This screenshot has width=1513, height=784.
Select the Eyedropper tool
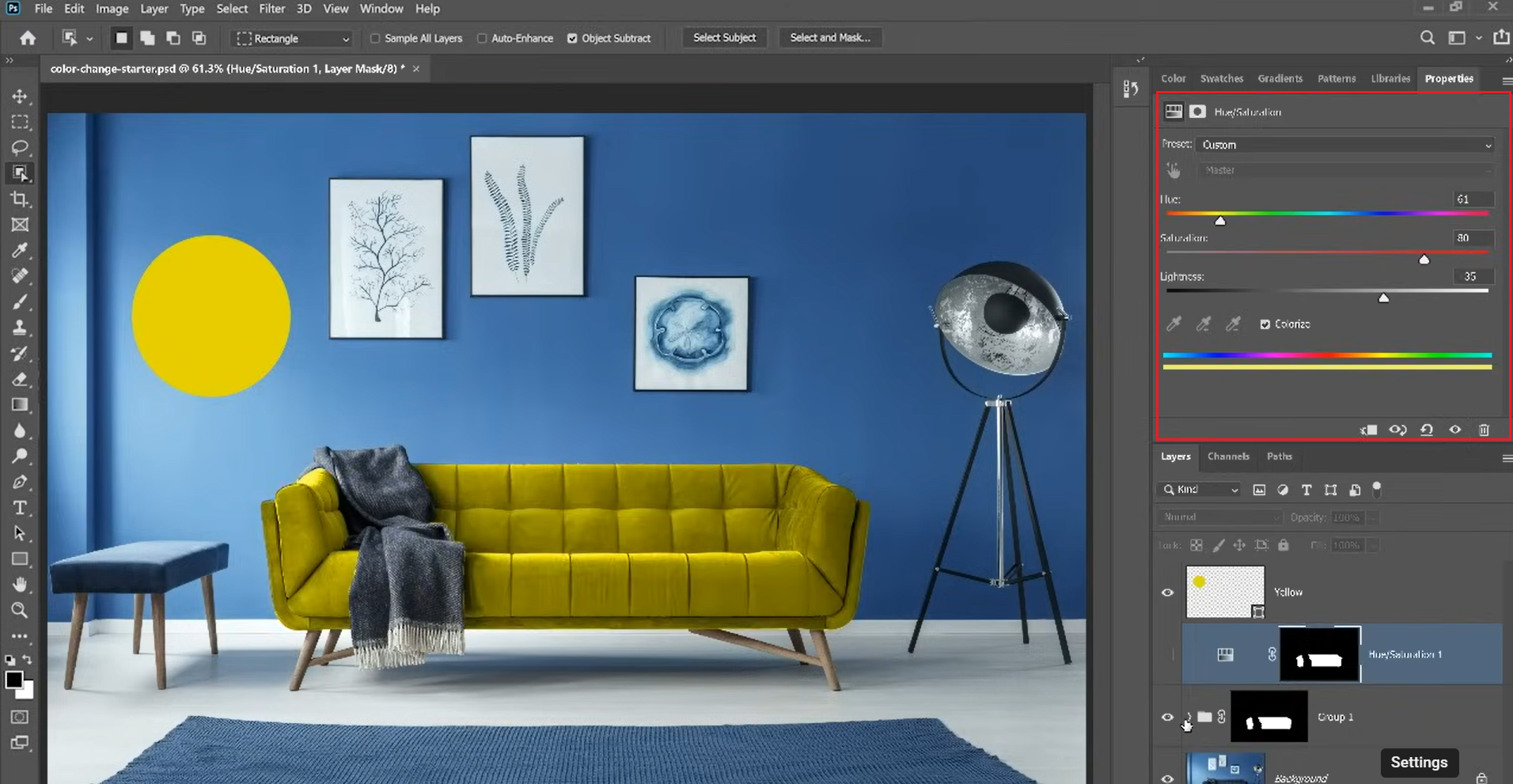(20, 250)
